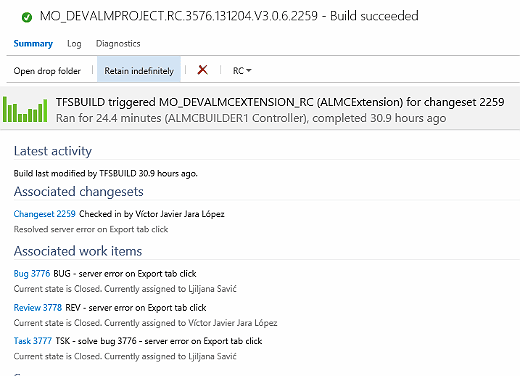Switch to the Log tab
Screen dimensions: 520x376
coord(74,44)
